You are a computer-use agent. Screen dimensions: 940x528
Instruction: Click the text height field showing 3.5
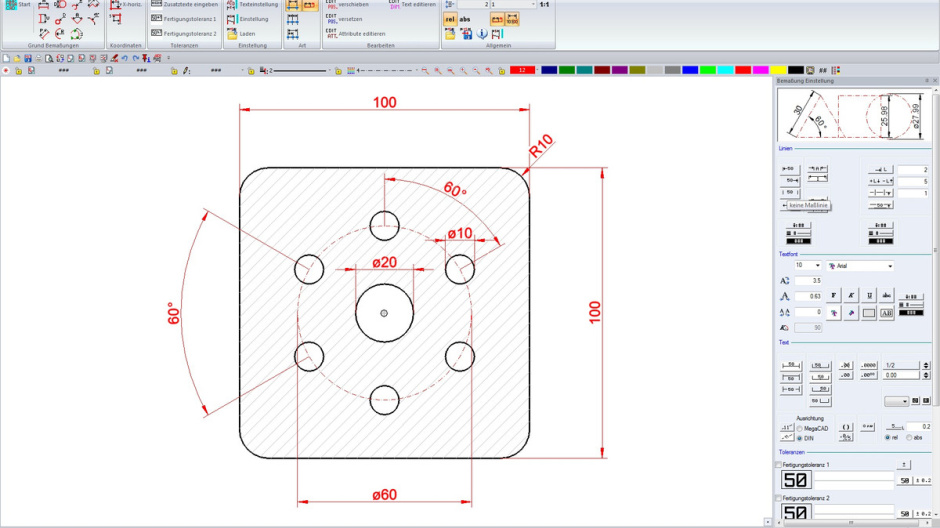coord(809,281)
